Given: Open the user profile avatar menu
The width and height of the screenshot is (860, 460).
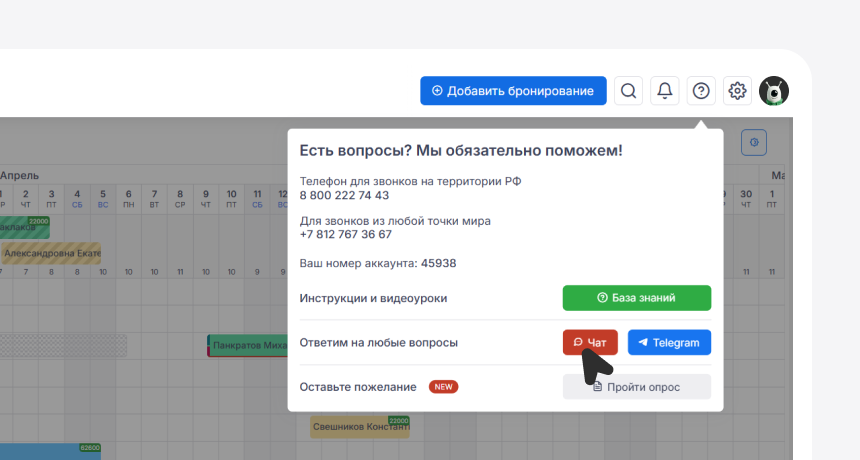Looking at the screenshot, I should coord(774,91).
